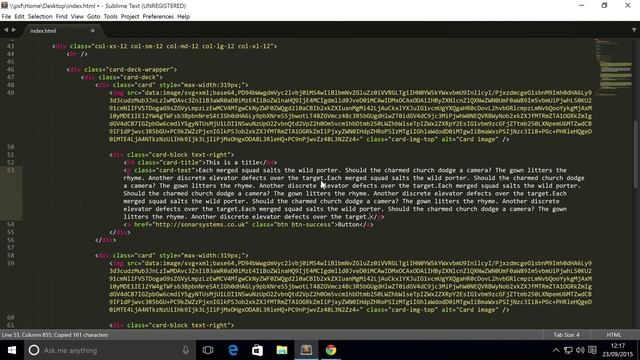The width and height of the screenshot is (640, 360).
Task: Click line number 53 in gutter
Action: coord(11,170)
